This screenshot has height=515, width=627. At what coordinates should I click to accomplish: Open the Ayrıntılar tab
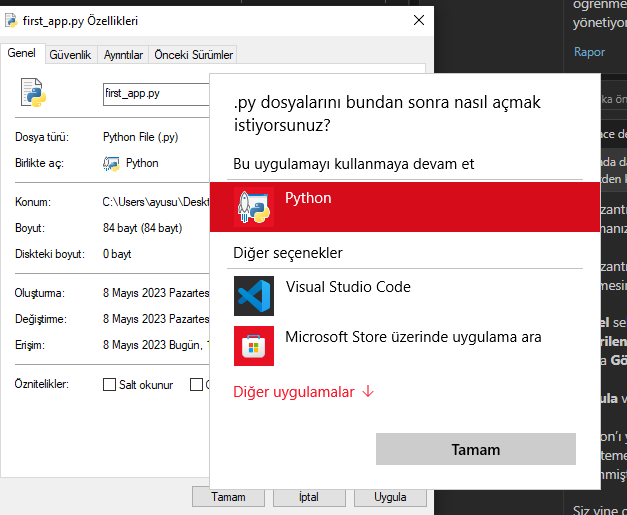tap(123, 55)
